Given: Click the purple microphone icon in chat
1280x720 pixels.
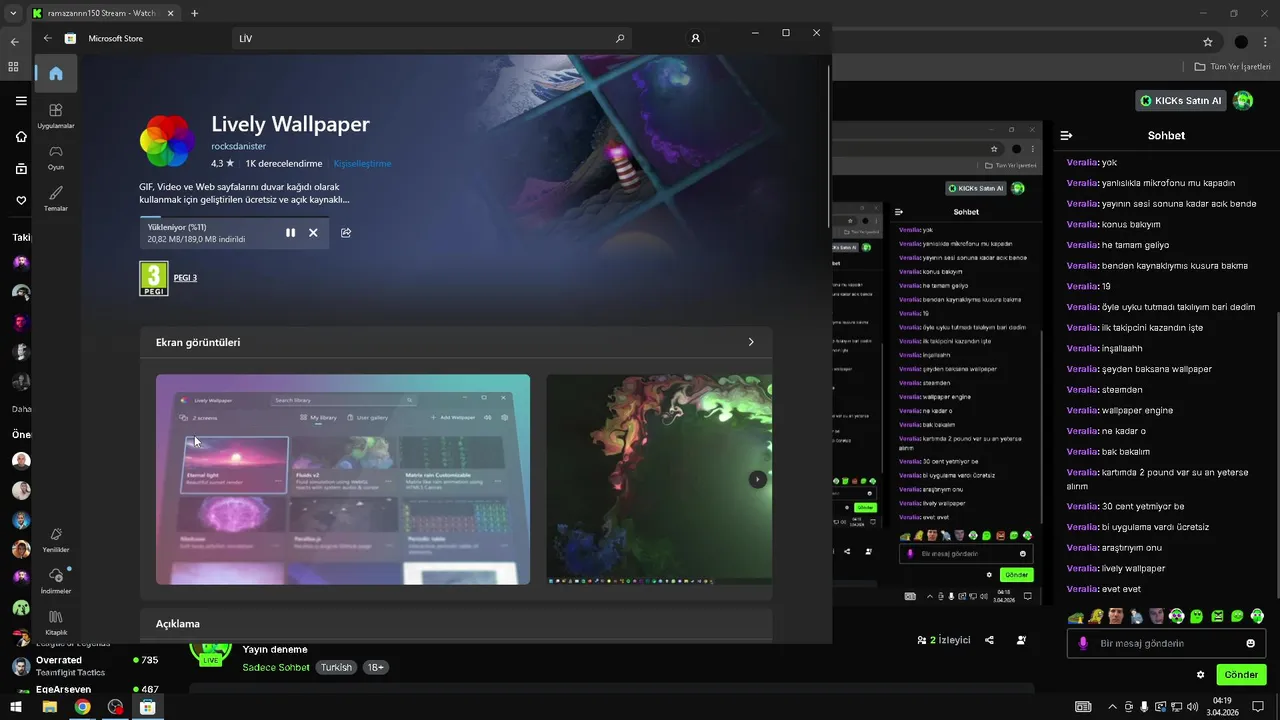Looking at the screenshot, I should pyautogui.click(x=1082, y=643).
